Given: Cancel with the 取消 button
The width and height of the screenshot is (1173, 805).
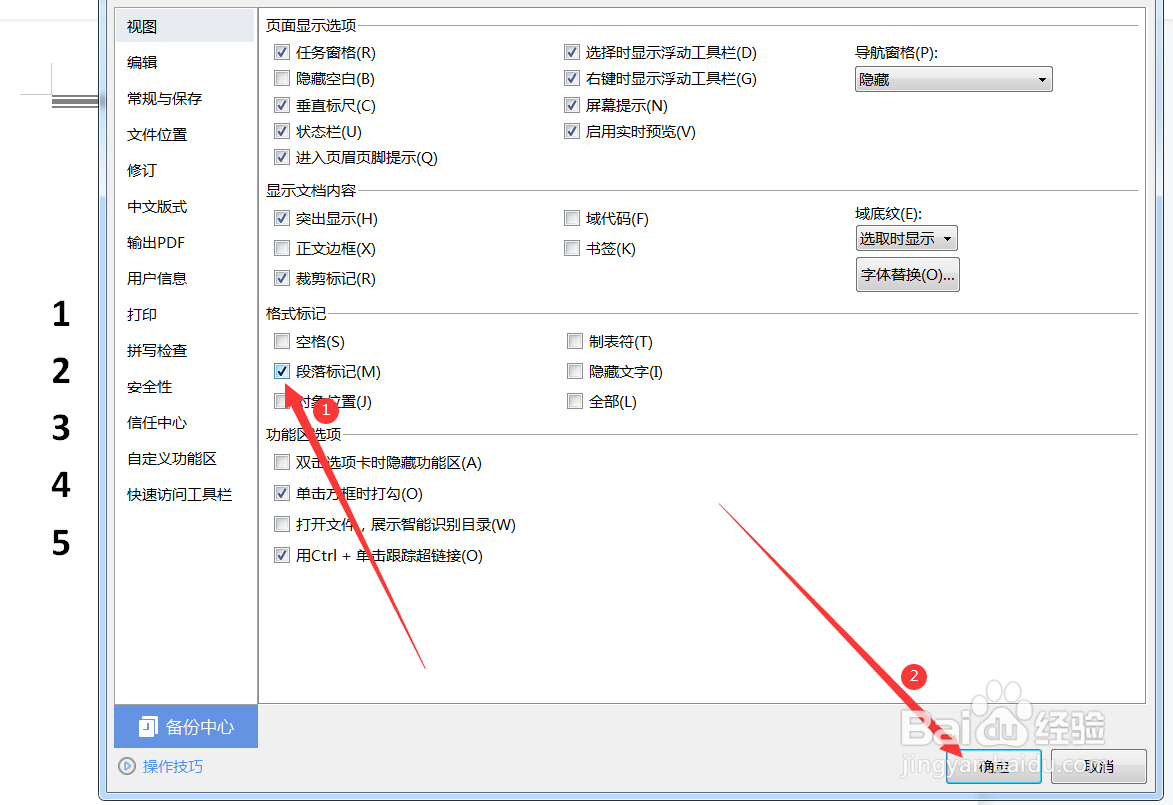Looking at the screenshot, I should pos(1098,766).
